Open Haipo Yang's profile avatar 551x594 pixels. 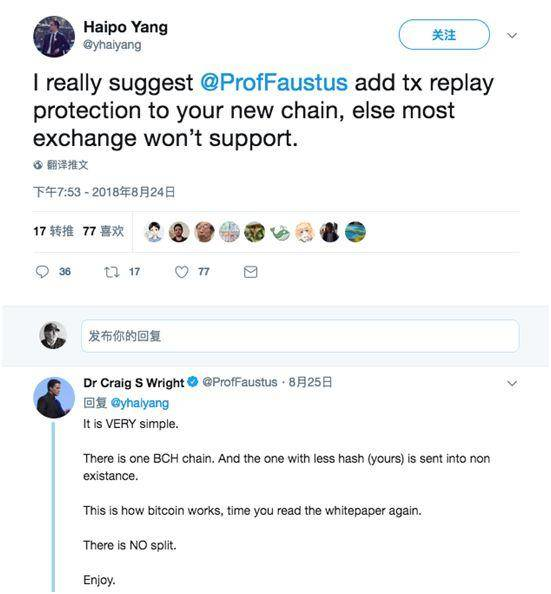(54, 36)
